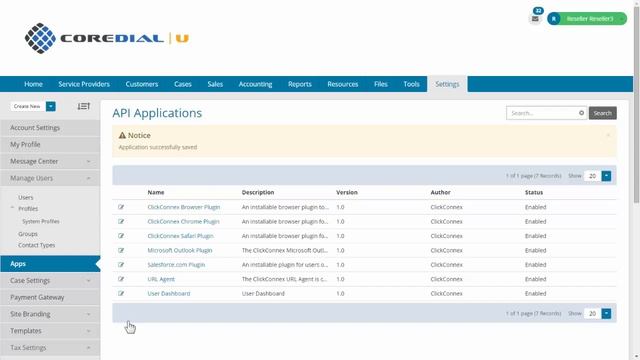Open the Reports menu
The width and height of the screenshot is (640, 360).
pos(300,84)
